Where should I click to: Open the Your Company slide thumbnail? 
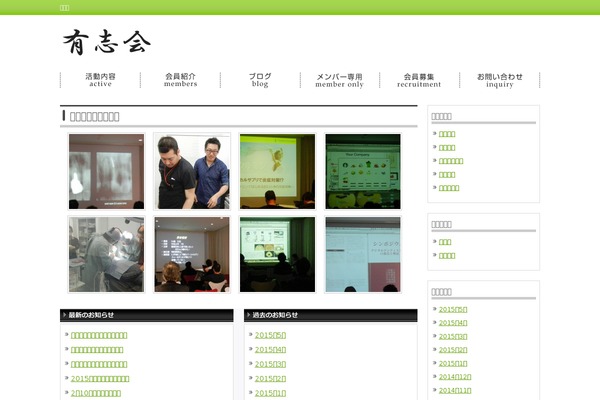363,171
